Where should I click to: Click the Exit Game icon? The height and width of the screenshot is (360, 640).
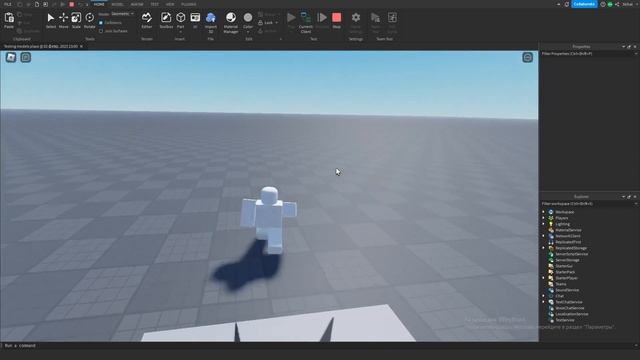click(392, 18)
